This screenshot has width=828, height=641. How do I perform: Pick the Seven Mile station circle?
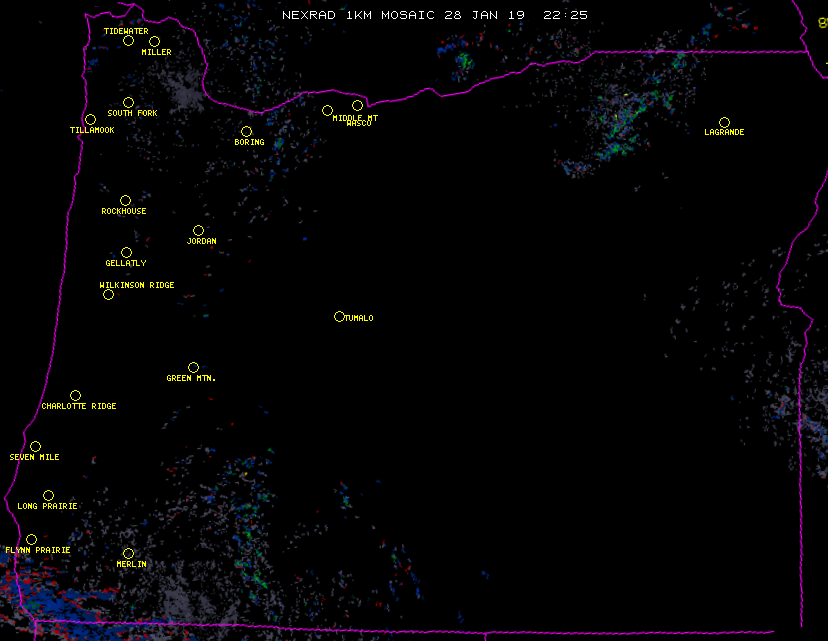coord(35,447)
